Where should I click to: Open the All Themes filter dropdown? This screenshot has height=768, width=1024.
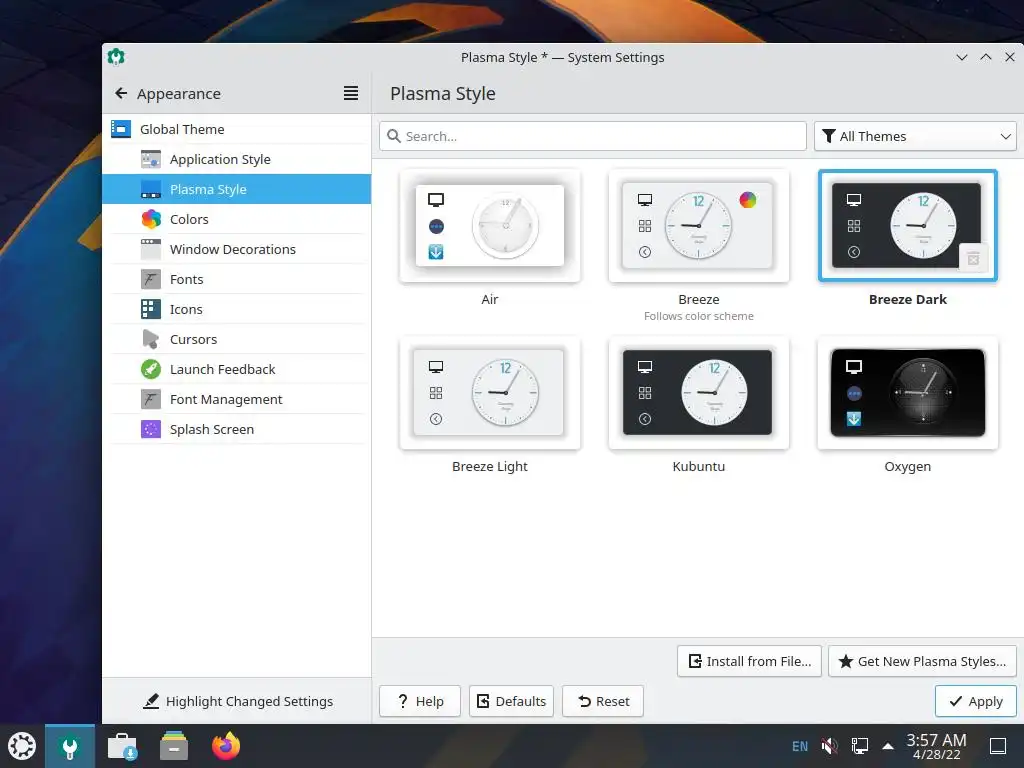point(915,136)
